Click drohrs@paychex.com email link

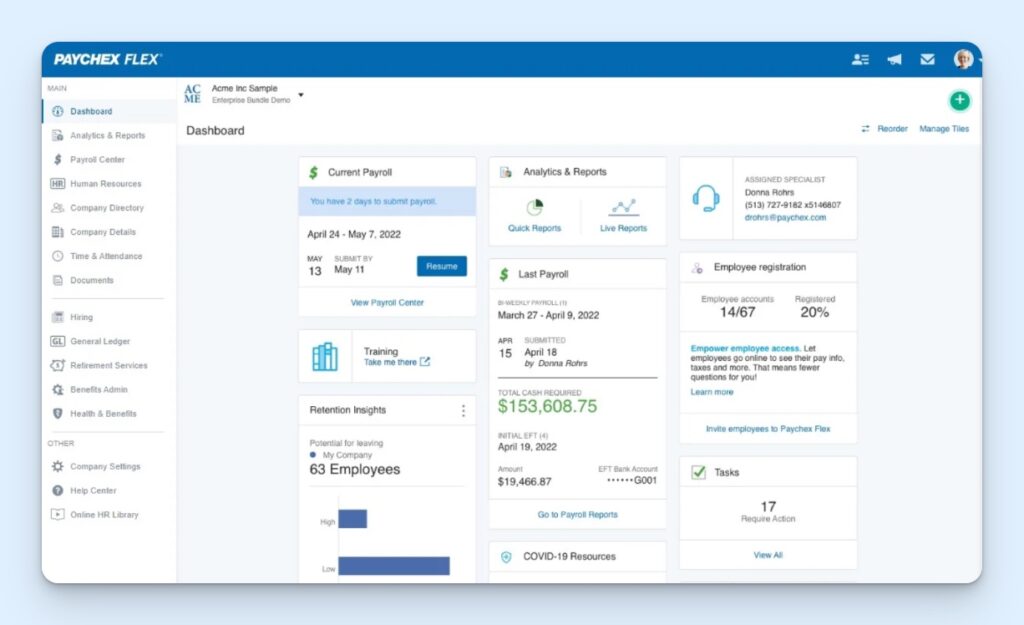coord(785,217)
